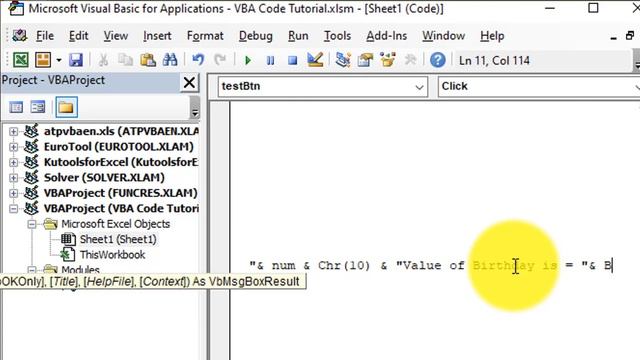Open the Tools menu
Viewport: 640px width, 360px height.
coord(337,36)
